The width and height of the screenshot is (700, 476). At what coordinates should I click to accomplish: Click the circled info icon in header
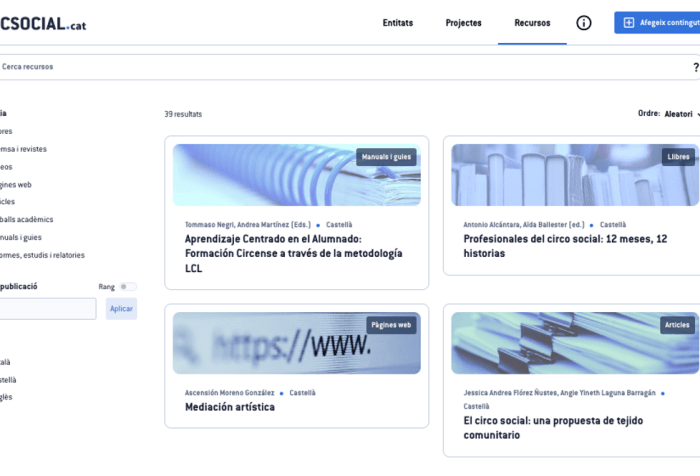pos(584,23)
